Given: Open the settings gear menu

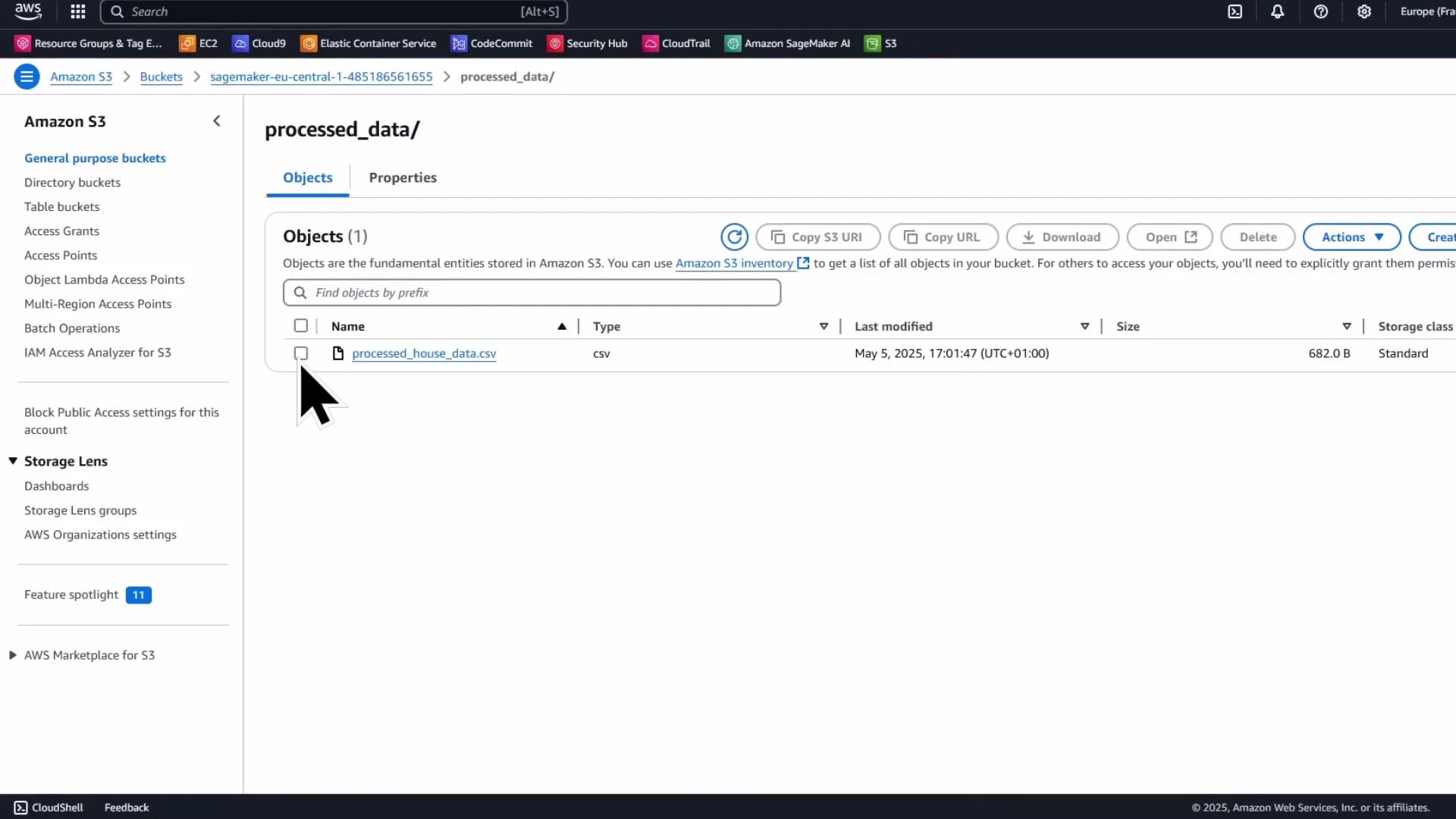Looking at the screenshot, I should (1364, 11).
